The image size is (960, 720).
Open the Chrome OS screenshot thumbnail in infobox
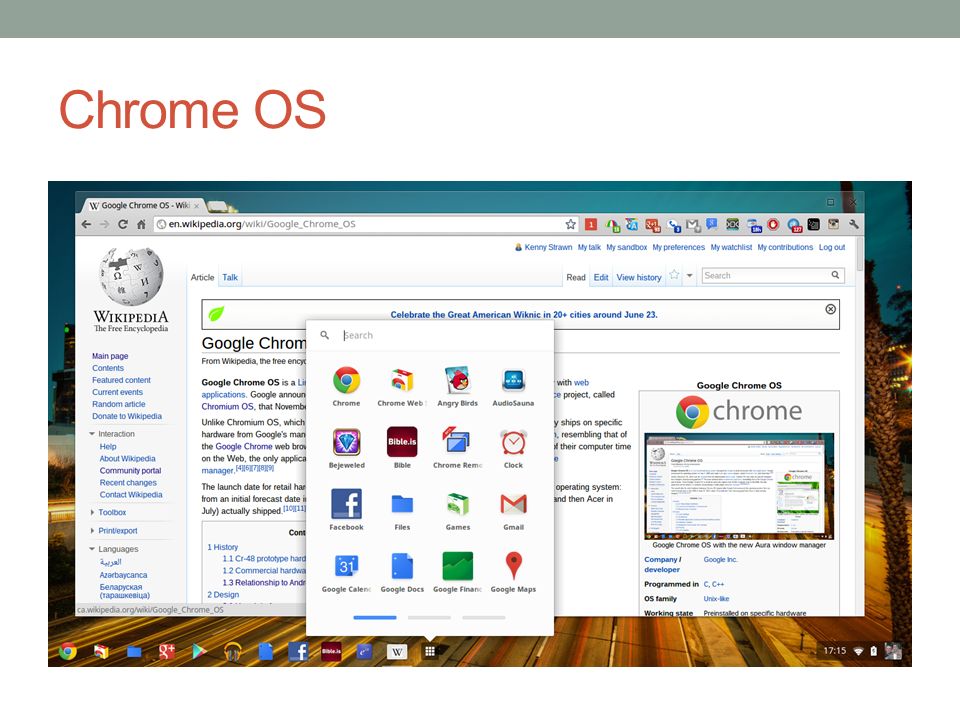[739, 486]
